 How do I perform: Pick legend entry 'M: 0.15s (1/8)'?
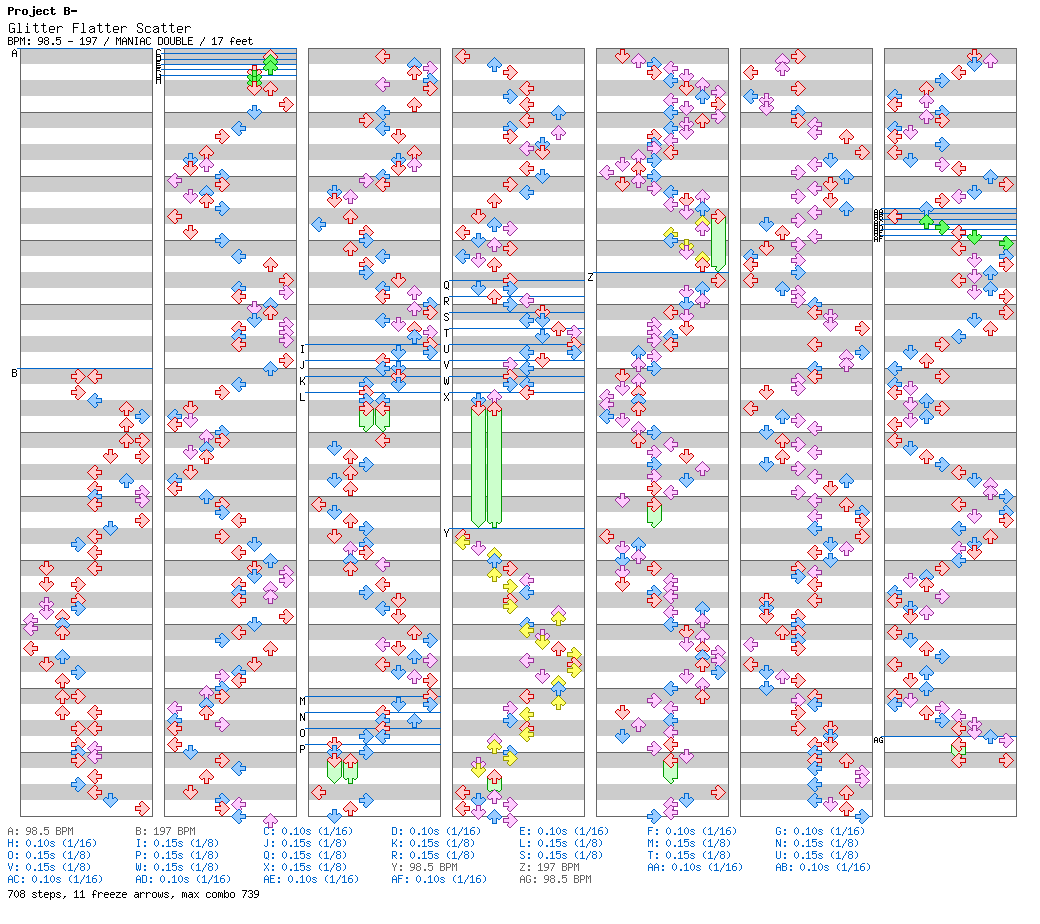tap(689, 843)
